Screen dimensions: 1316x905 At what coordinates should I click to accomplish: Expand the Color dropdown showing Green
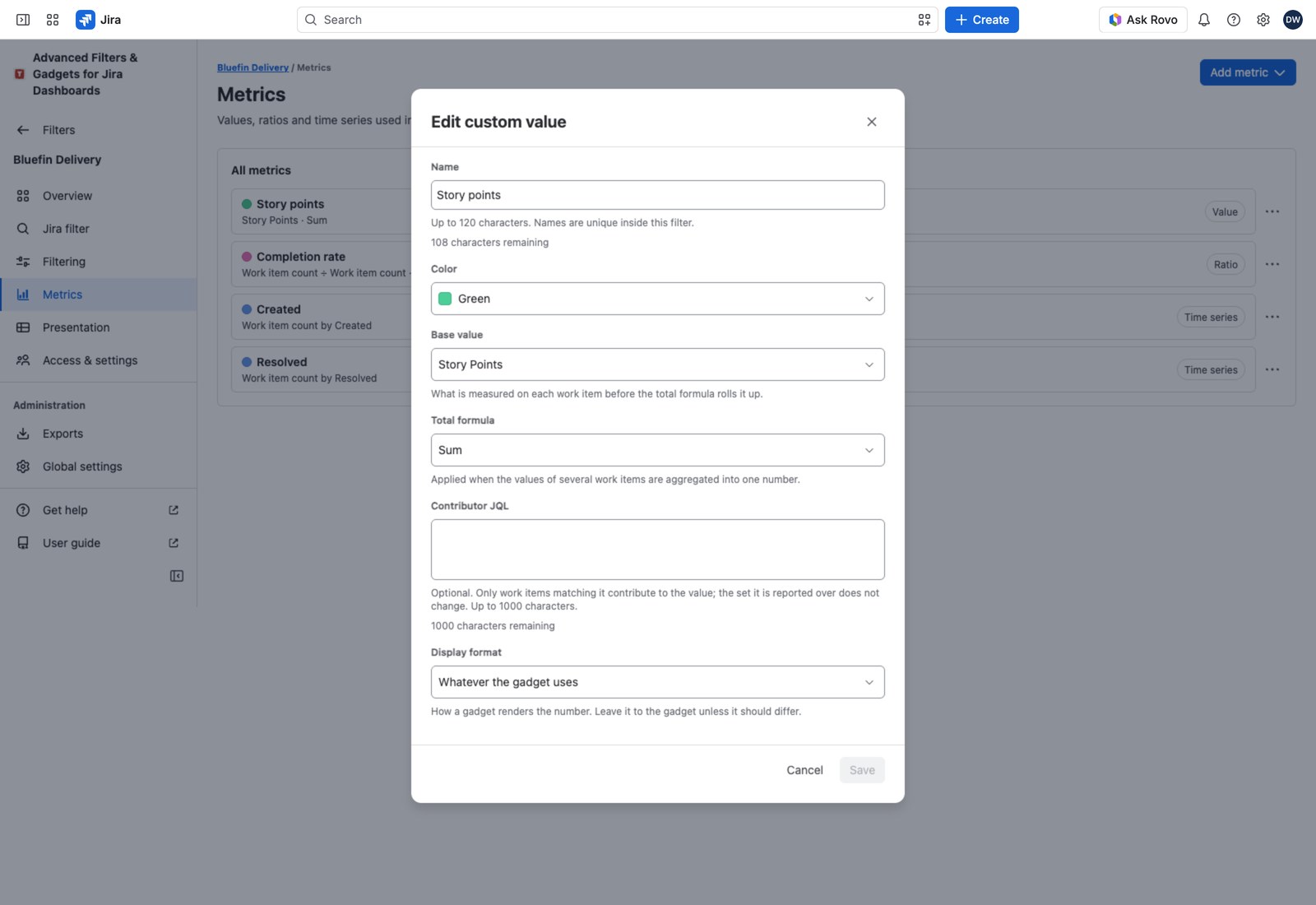point(658,299)
